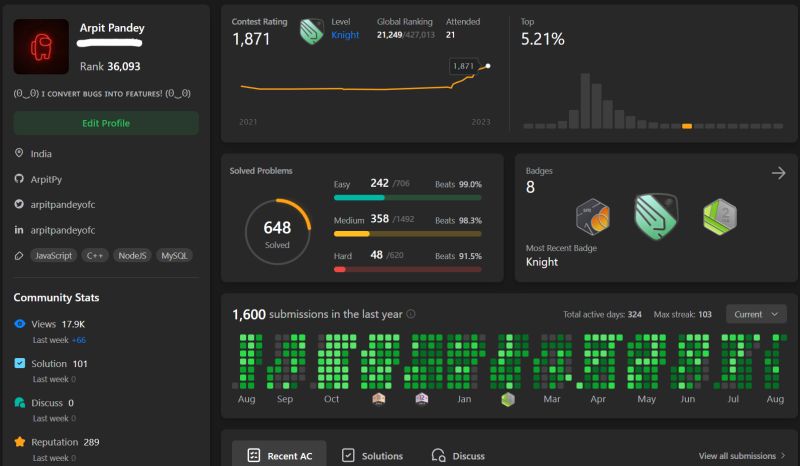Click the Solution checkbox icon in Community Stats

[x=19, y=363]
